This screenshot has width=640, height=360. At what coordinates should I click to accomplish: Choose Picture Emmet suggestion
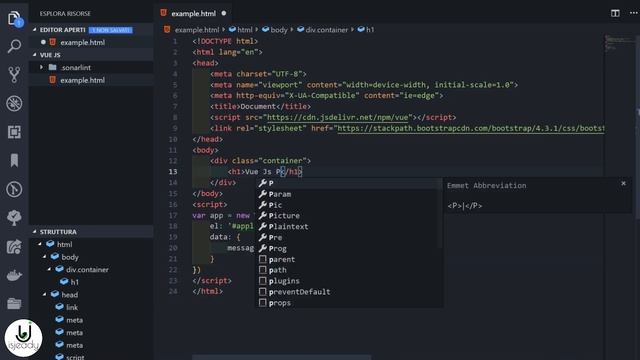(x=349, y=216)
